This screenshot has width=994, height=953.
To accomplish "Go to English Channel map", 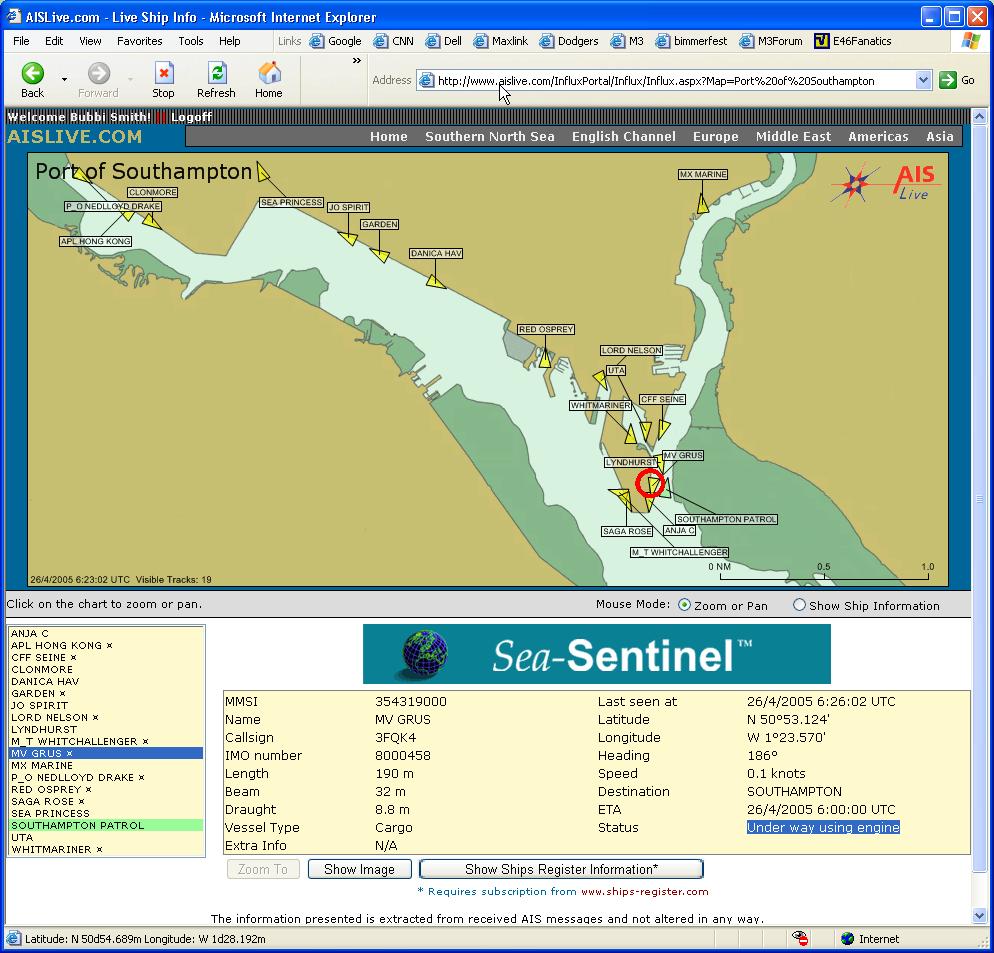I will pyautogui.click(x=624, y=136).
